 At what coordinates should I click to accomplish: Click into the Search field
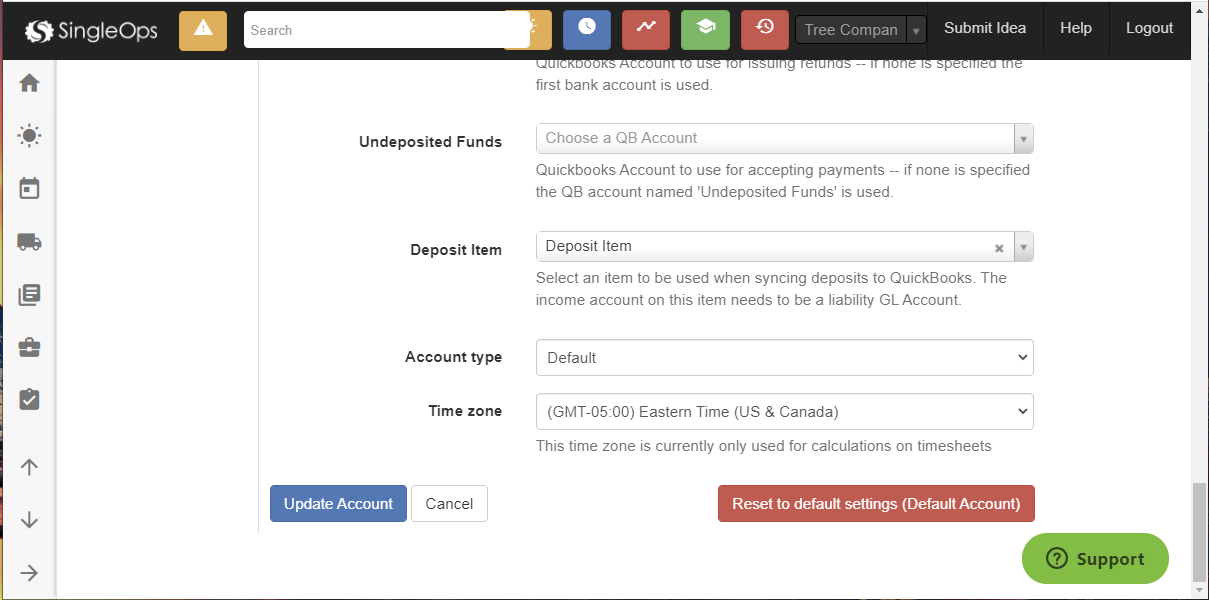386,30
